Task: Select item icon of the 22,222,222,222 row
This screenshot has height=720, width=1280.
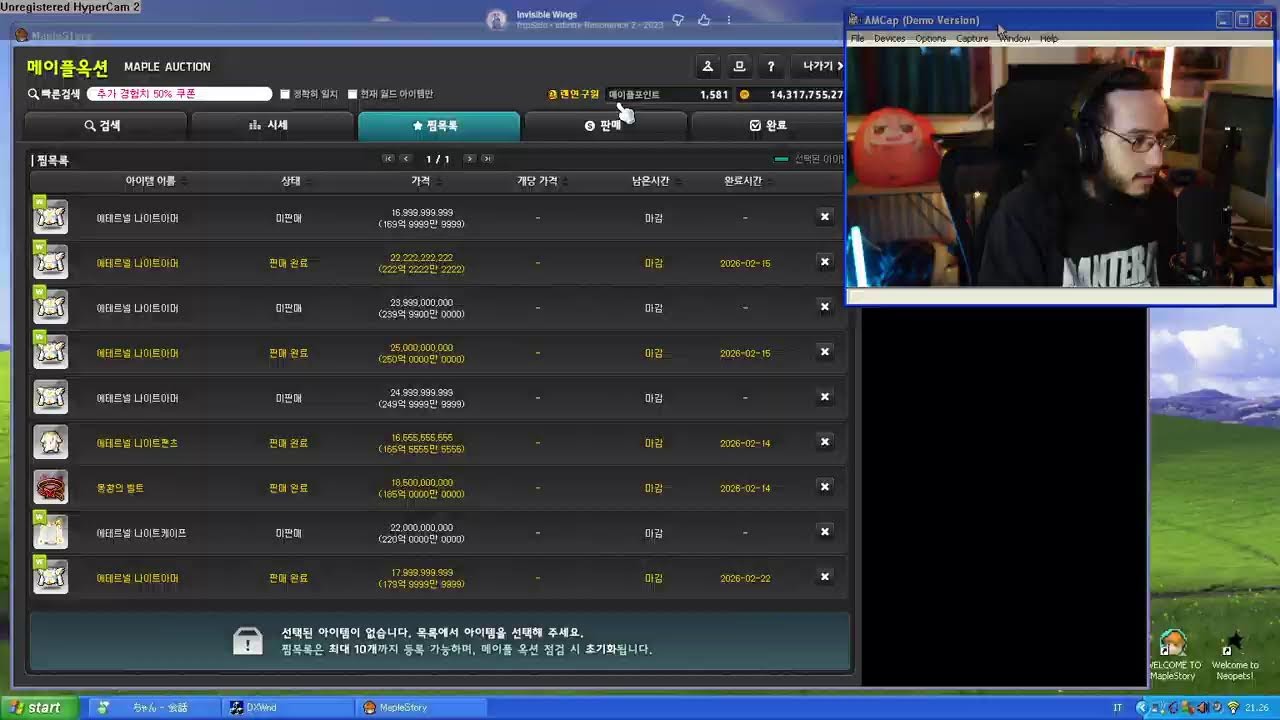Action: click(51, 262)
